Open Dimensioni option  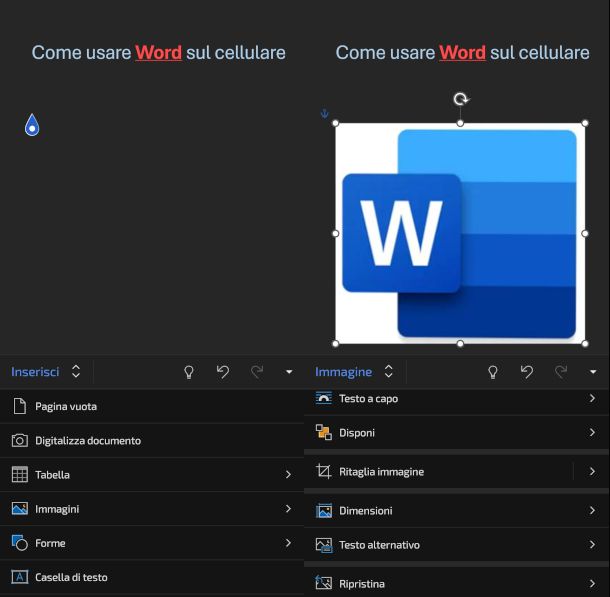click(457, 511)
